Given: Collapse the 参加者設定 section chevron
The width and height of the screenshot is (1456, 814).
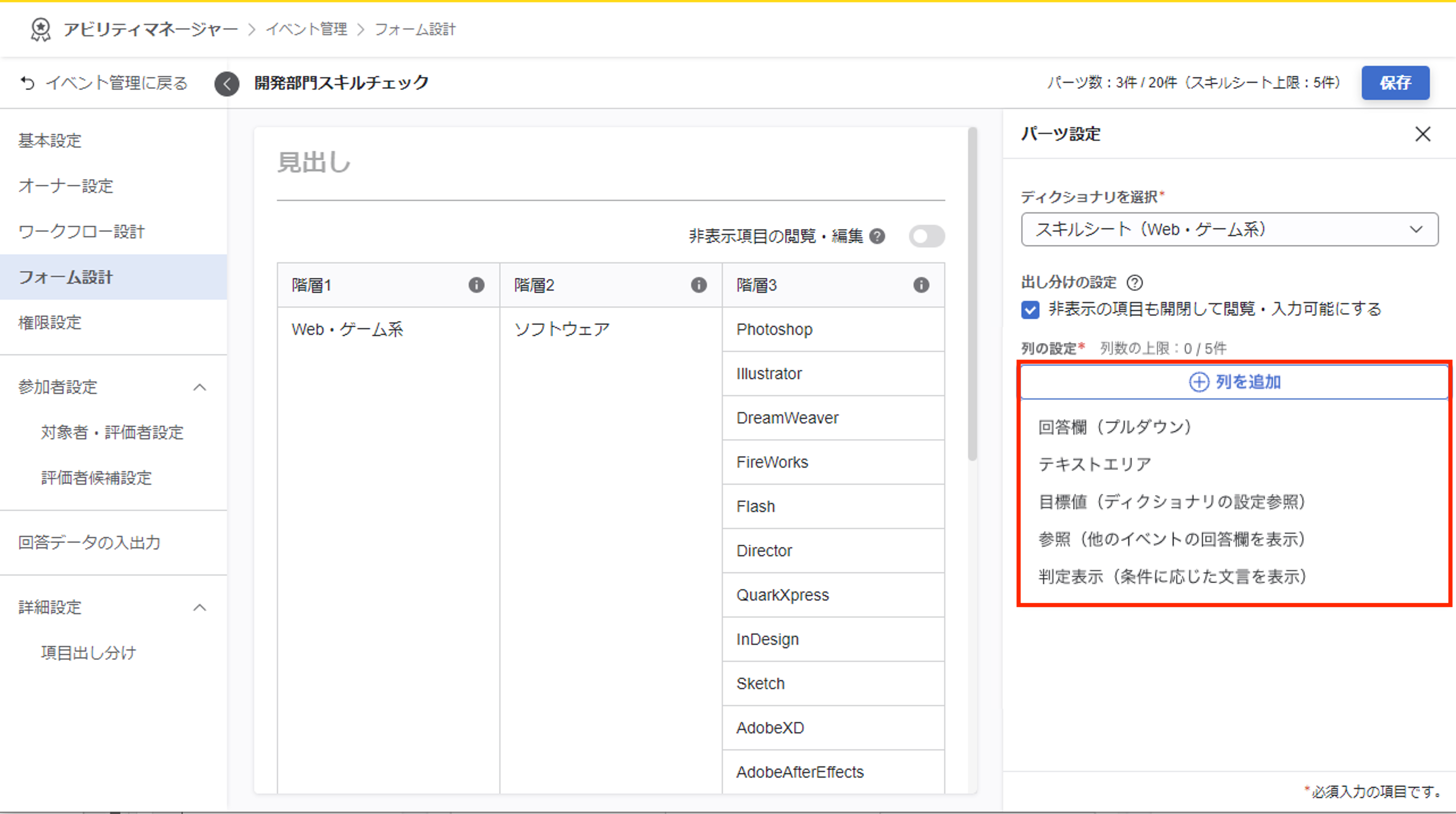Looking at the screenshot, I should point(200,387).
